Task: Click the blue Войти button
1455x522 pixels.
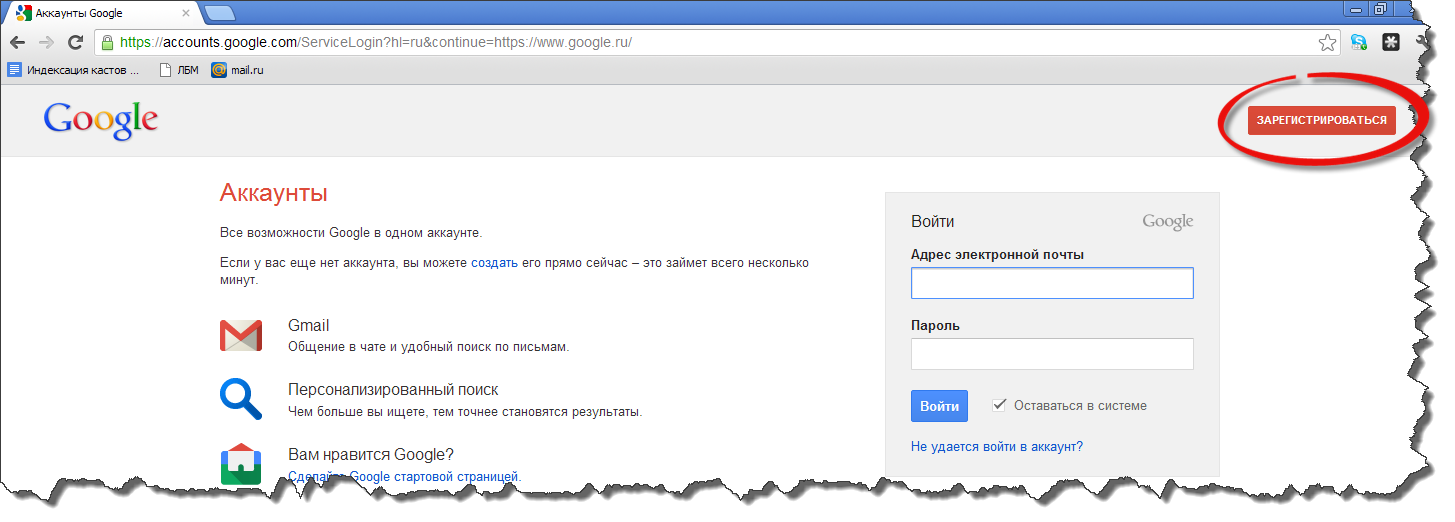Action: tap(939, 406)
